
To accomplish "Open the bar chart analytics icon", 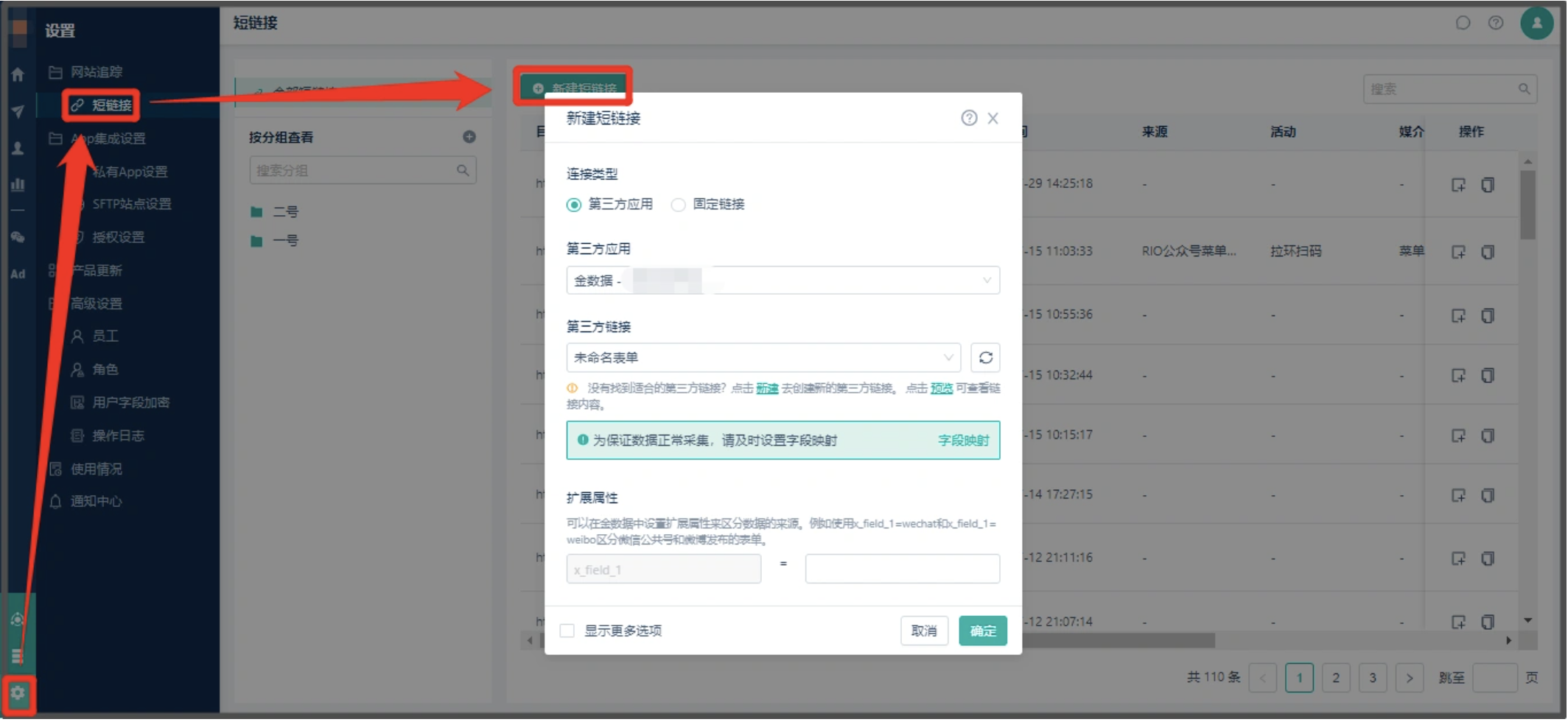I will click(x=18, y=184).
